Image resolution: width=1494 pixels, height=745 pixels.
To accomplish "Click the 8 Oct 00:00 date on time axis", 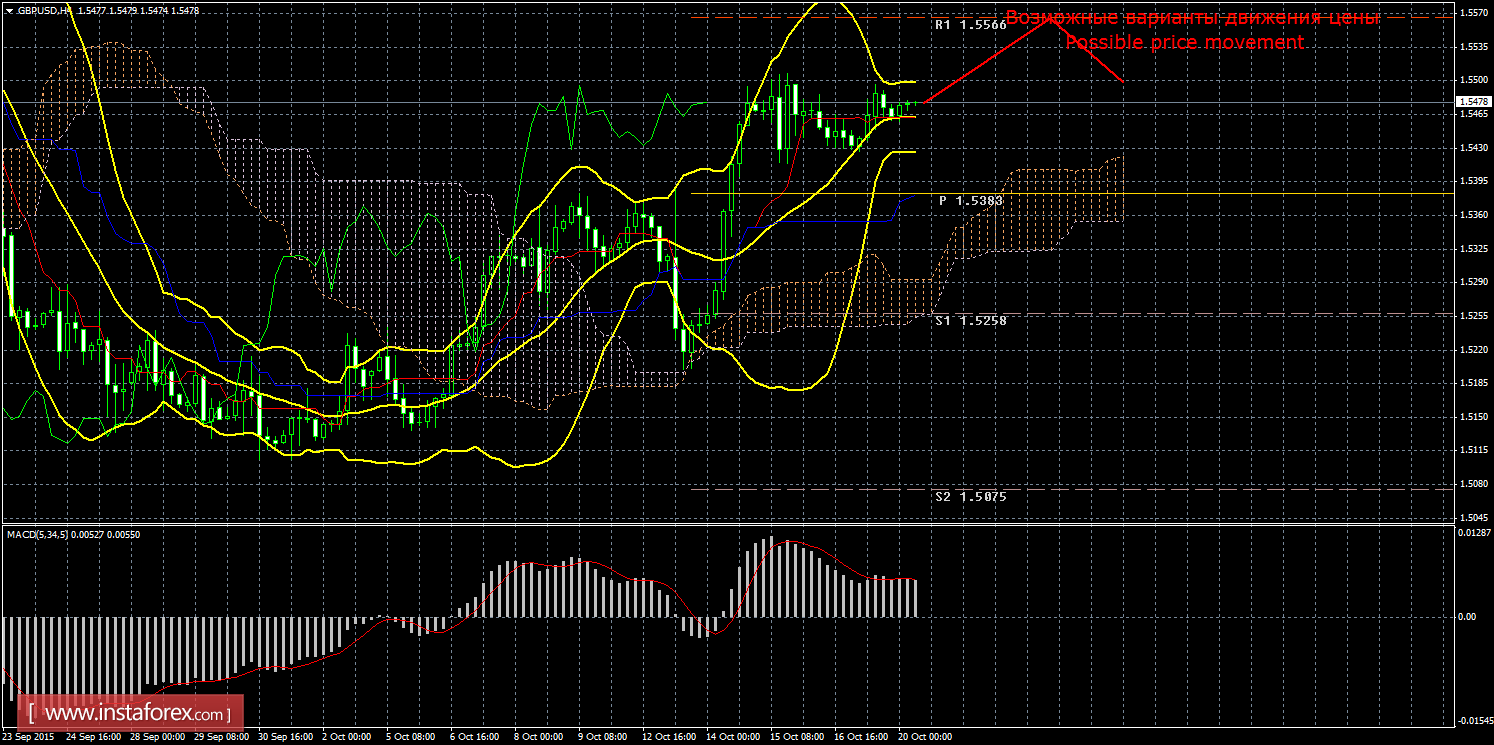I will click(539, 737).
